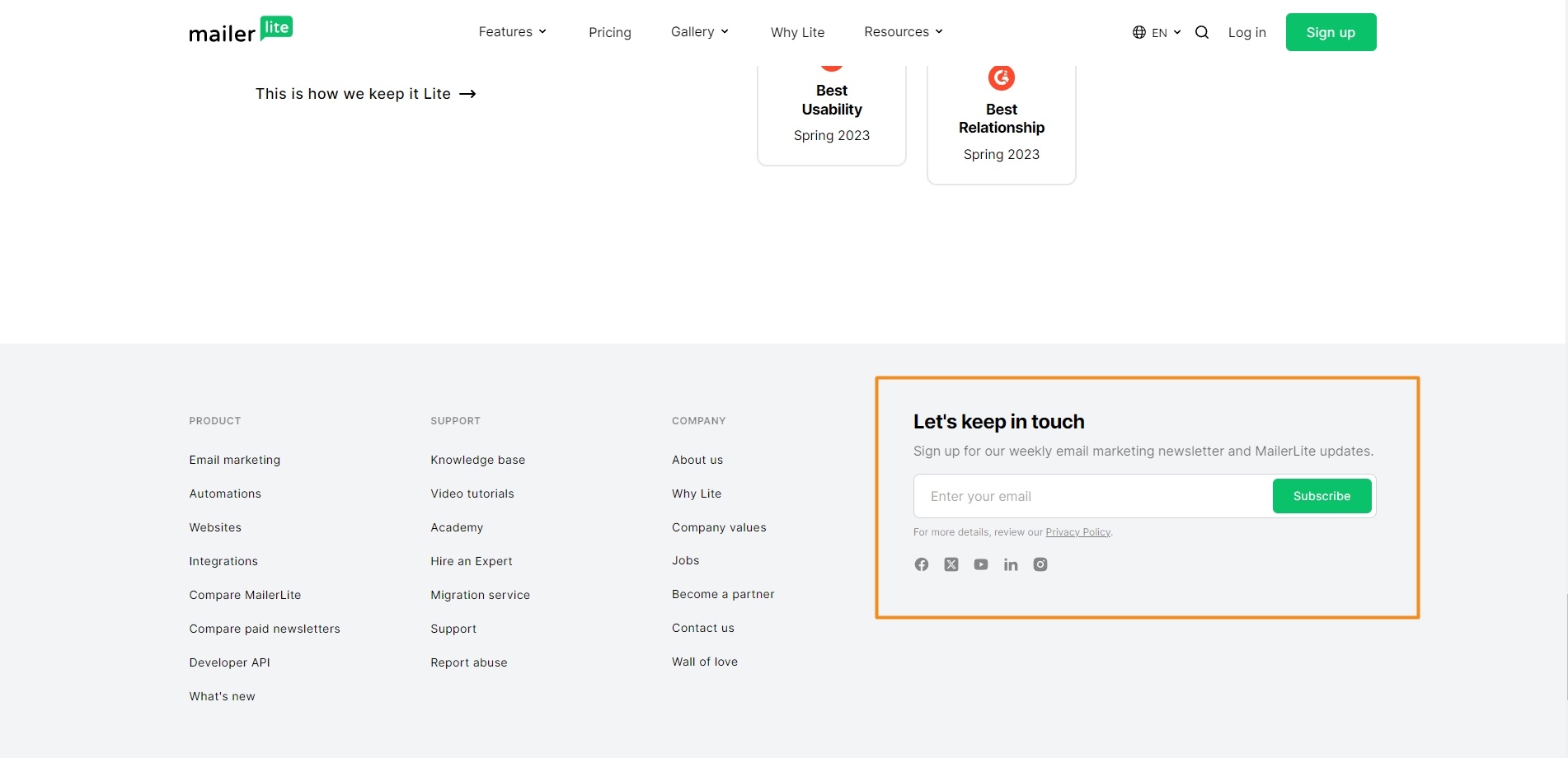
Task: Open Why Lite footer link under Company
Action: 697,494
